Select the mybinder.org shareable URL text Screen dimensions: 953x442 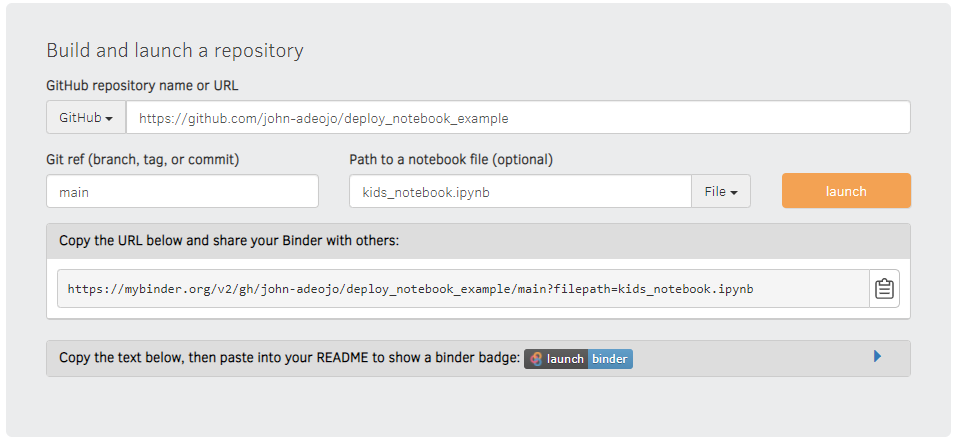pos(410,289)
